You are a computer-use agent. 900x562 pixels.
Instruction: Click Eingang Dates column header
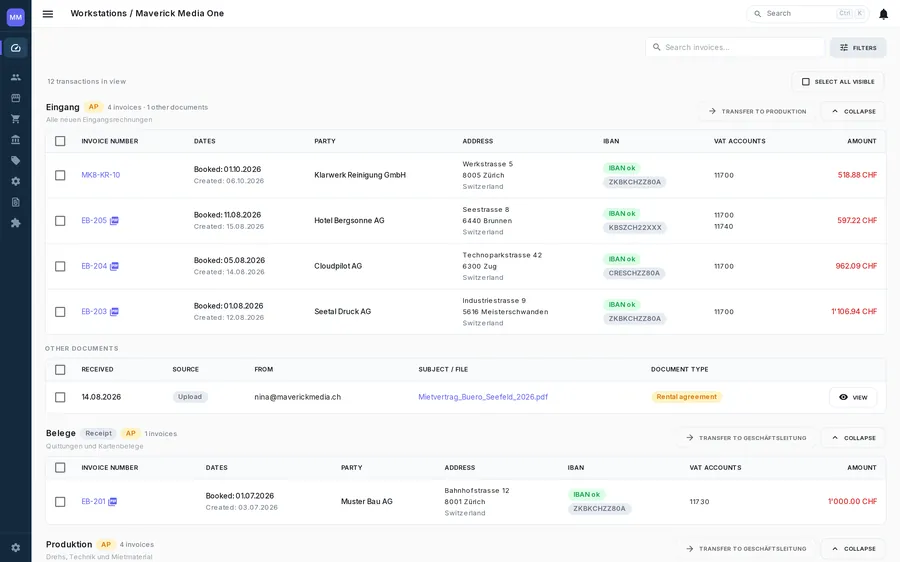tap(205, 141)
